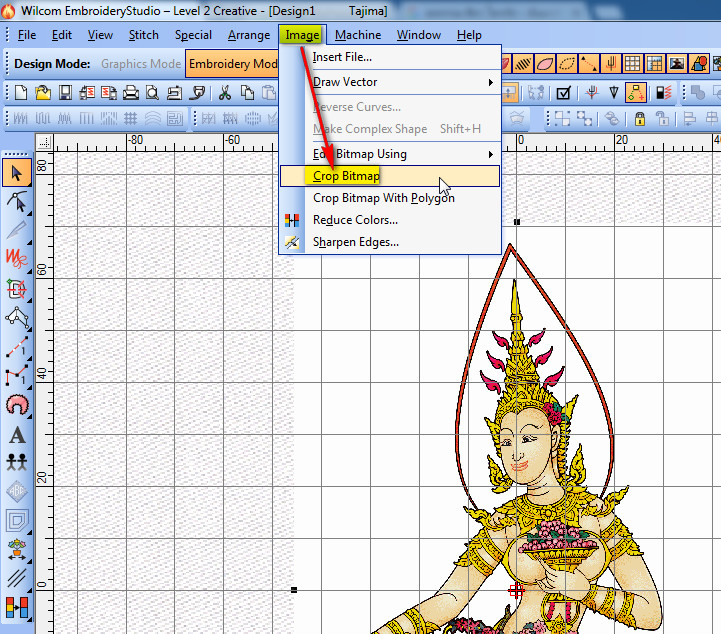The image size is (721, 634).
Task: Choose the pink arch shape tool
Action: click(17, 405)
